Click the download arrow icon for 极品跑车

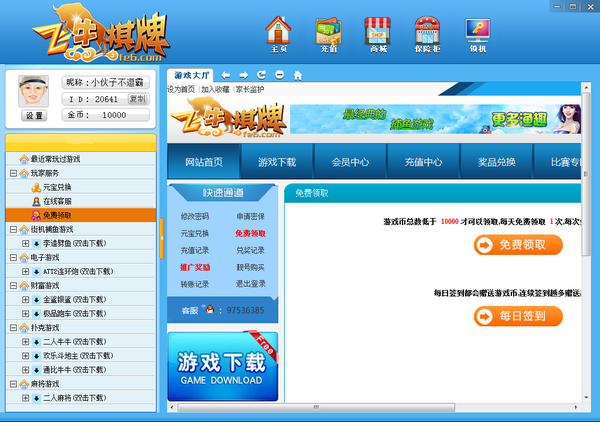(x=37, y=314)
